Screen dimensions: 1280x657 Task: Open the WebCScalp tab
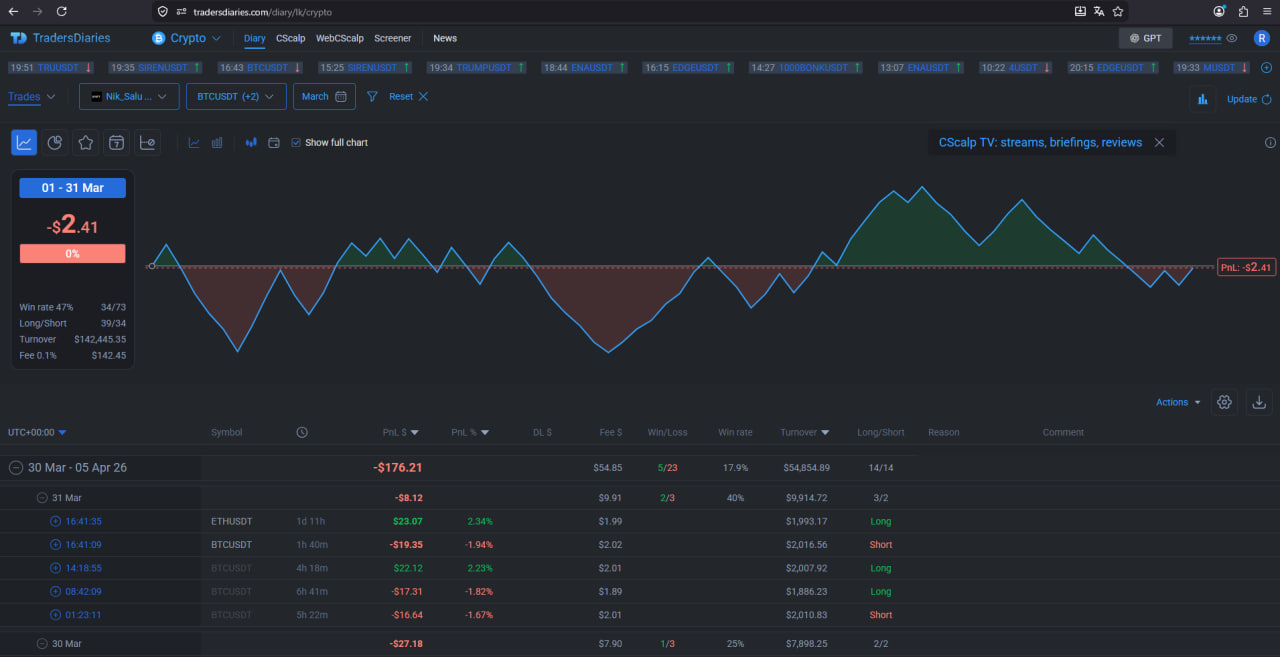[340, 38]
